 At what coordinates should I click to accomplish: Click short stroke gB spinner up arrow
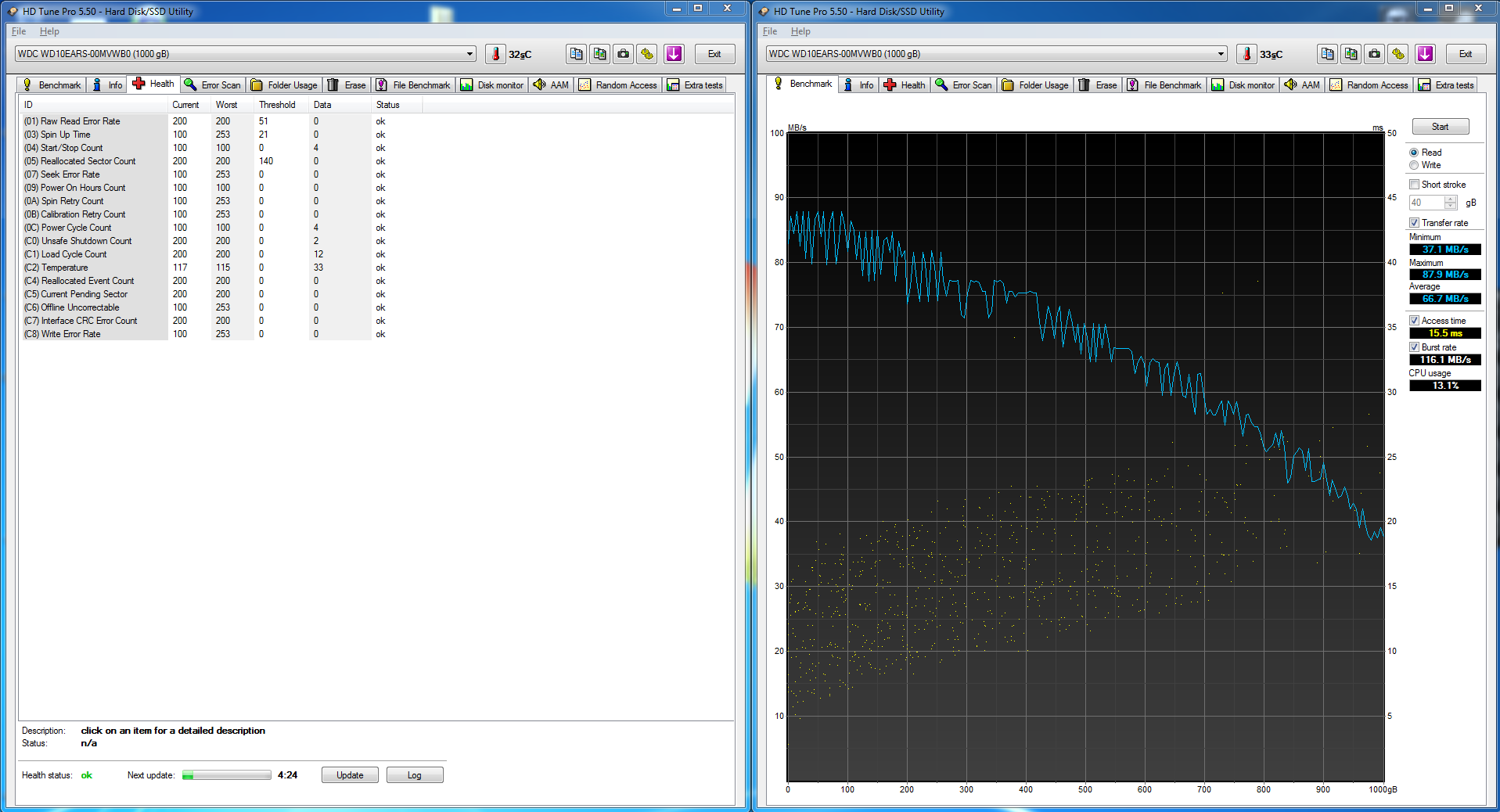coord(1451,199)
